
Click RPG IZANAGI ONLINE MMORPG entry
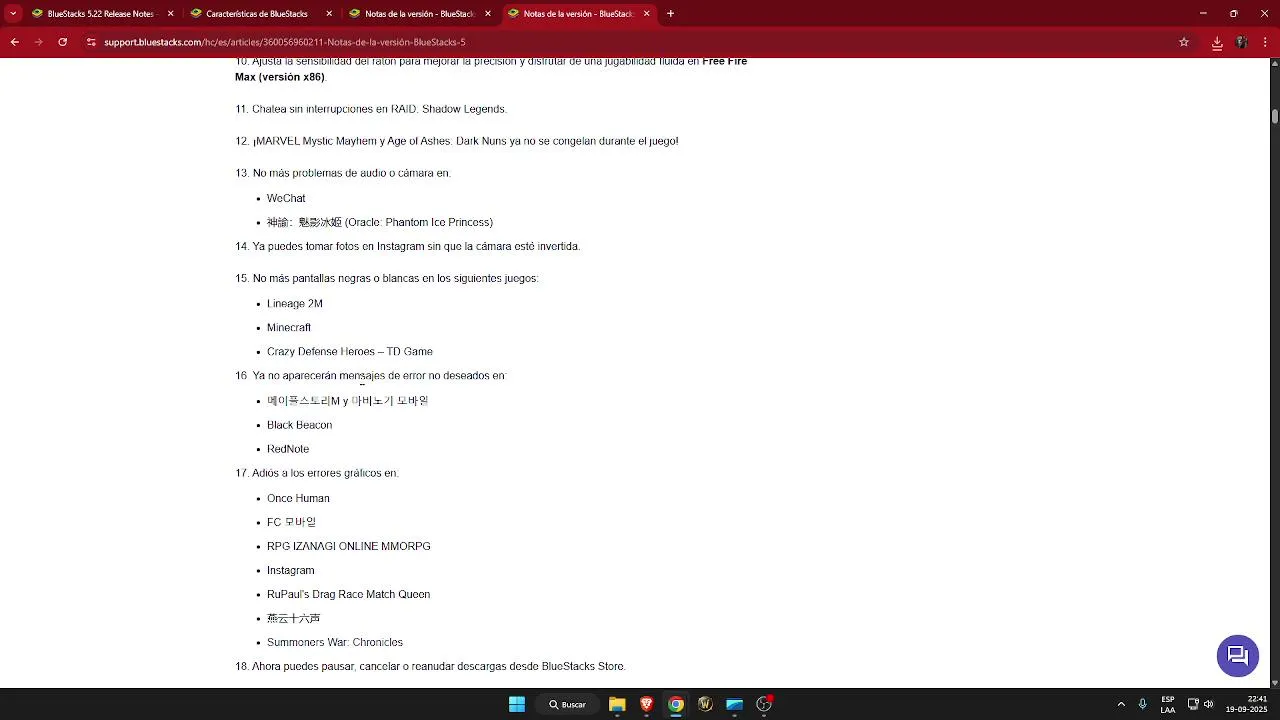(349, 546)
